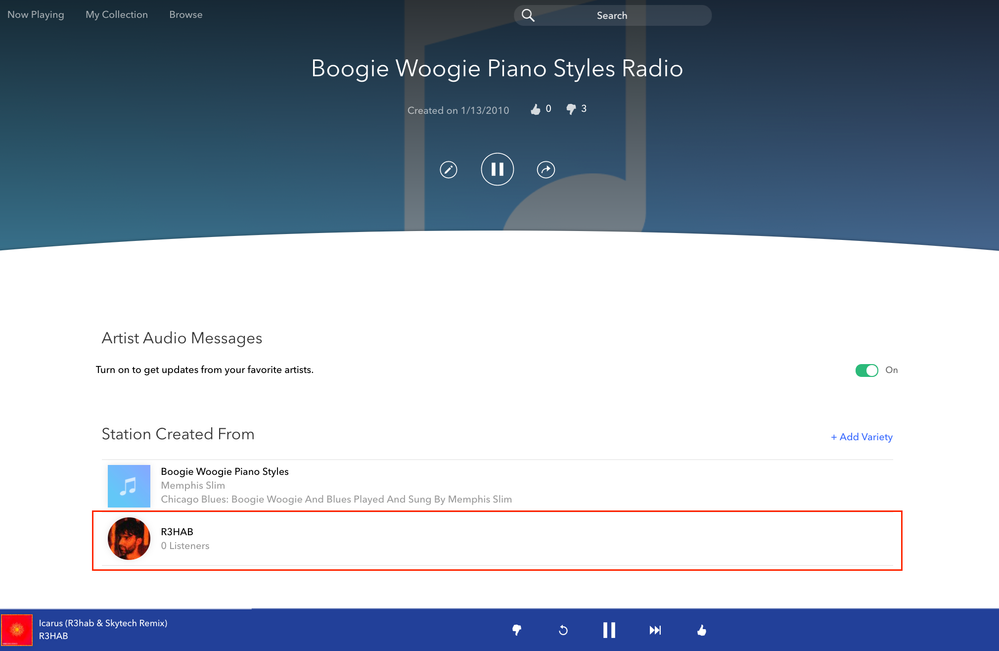The image size is (999, 651).
Task: Open the Icarus album art in player bar
Action: (x=17, y=630)
